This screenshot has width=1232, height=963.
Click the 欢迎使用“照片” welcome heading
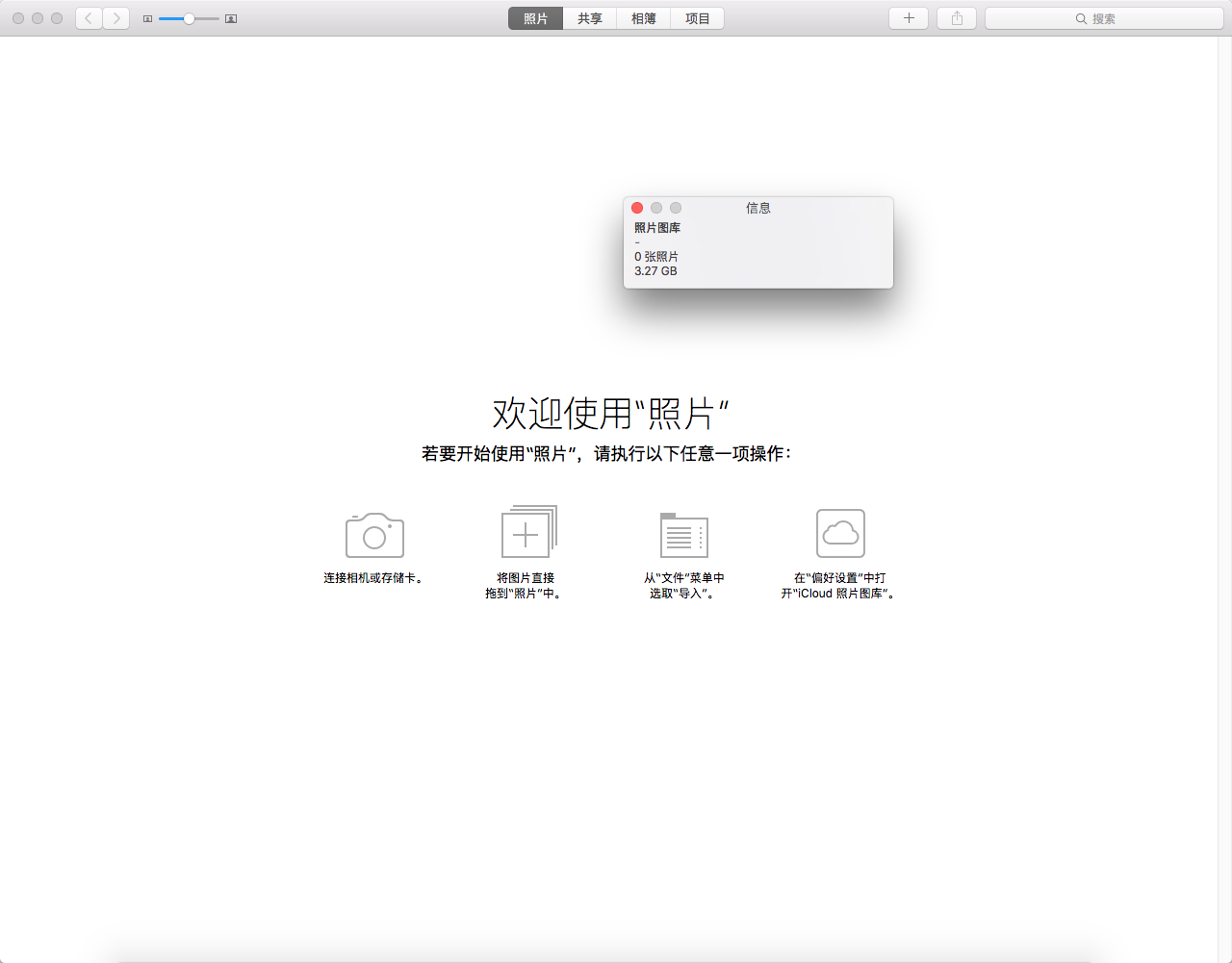coord(610,414)
